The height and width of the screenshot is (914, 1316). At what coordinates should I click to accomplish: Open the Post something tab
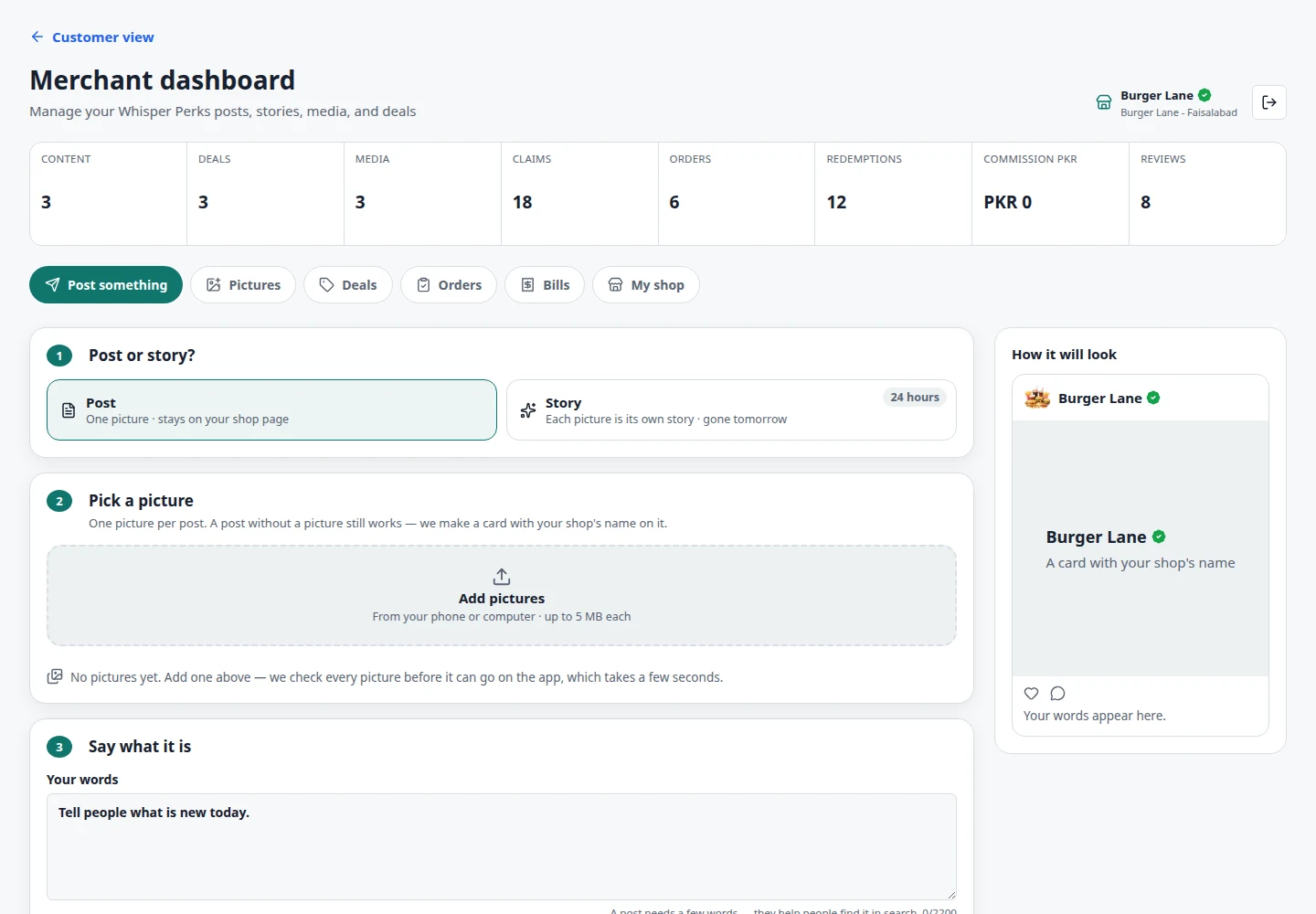106,285
